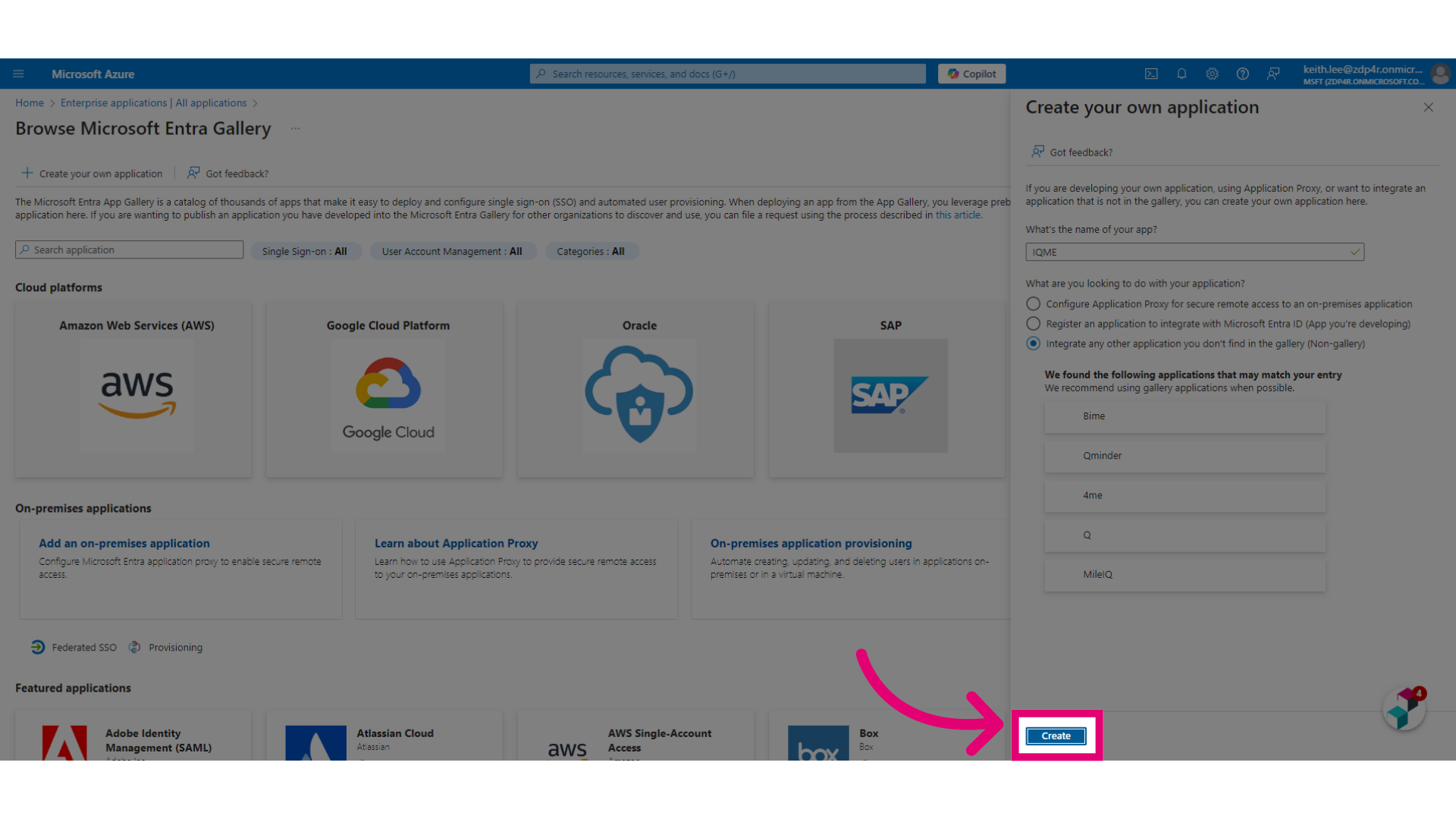This screenshot has height=819, width=1456.
Task: Open the portal settings gear
Action: click(x=1212, y=74)
